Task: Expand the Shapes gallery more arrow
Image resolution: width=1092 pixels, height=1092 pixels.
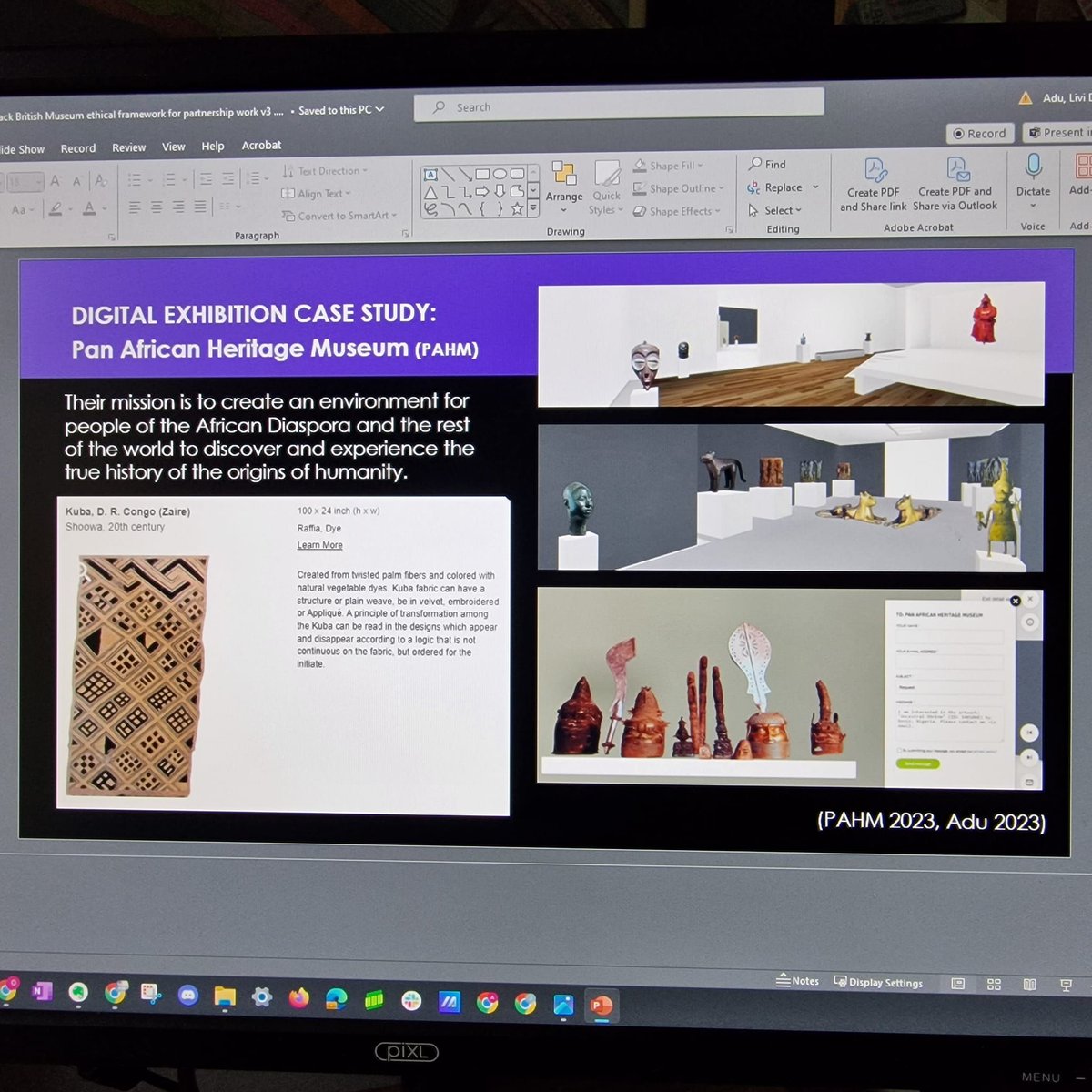Action: click(x=532, y=209)
